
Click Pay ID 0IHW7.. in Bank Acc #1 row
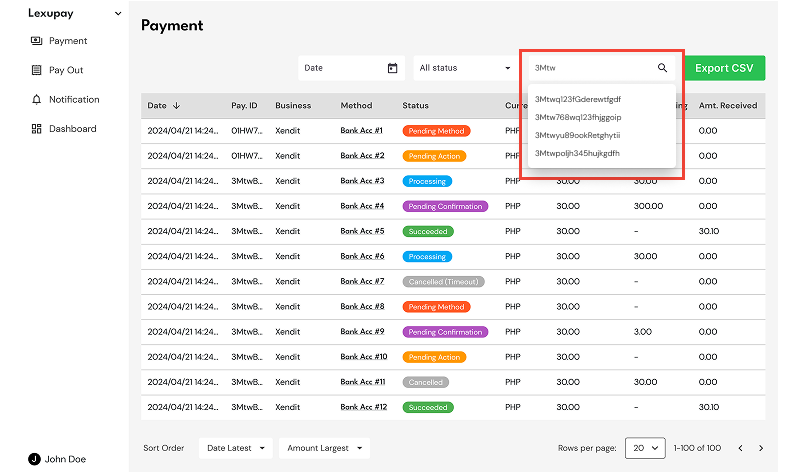tap(247, 130)
